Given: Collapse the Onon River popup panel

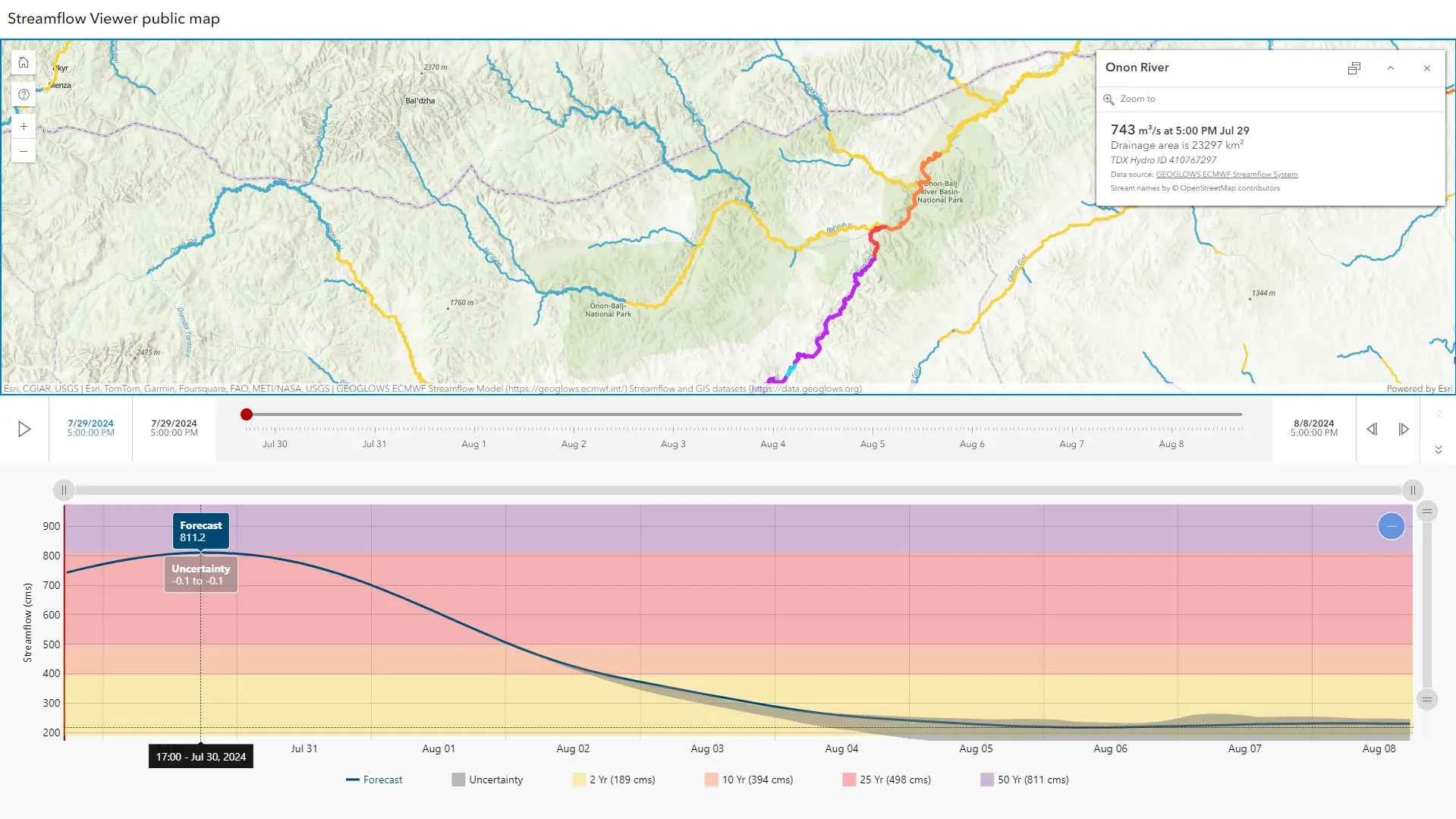Looking at the screenshot, I should [x=1391, y=68].
